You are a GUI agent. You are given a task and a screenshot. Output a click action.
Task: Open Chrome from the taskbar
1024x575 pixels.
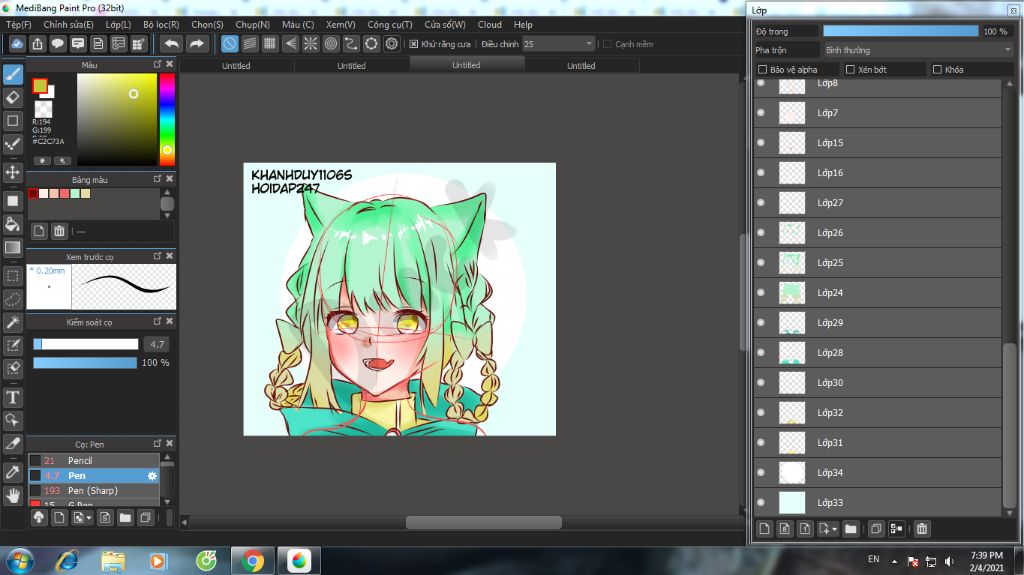pos(253,561)
